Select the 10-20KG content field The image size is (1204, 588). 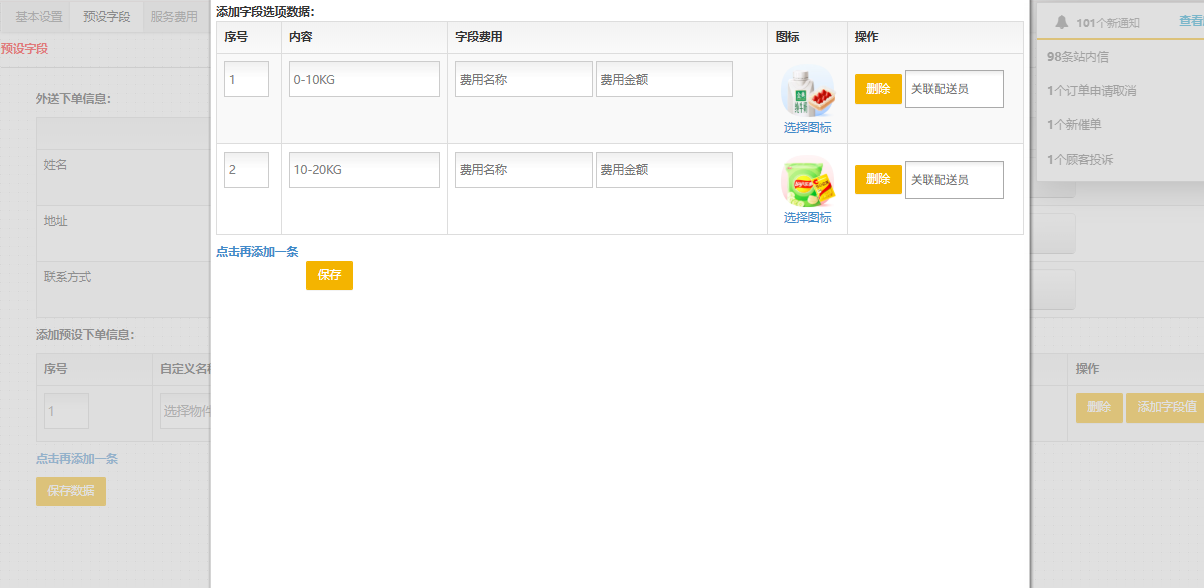coord(364,170)
